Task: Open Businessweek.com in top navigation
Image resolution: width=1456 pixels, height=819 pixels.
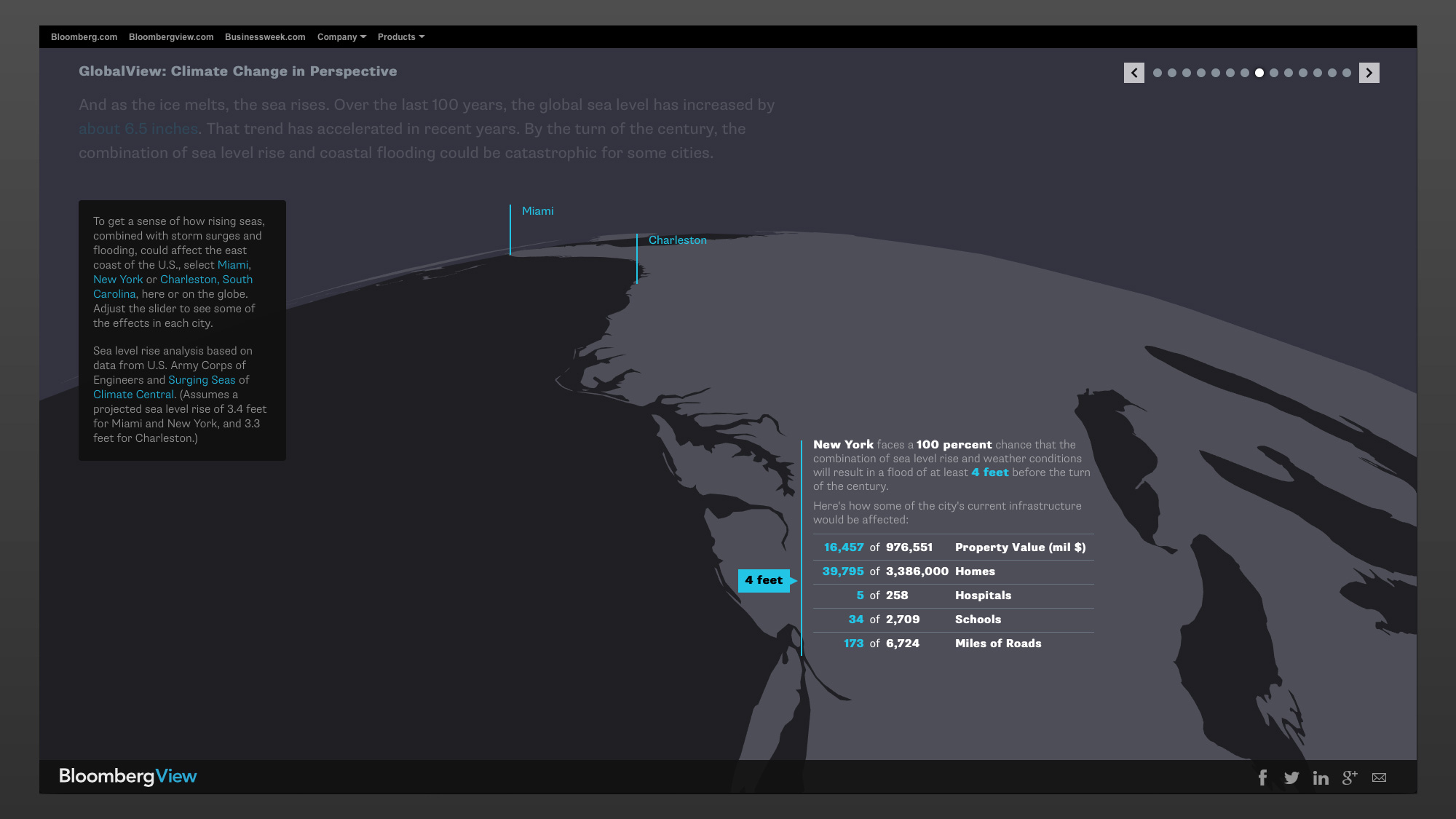Action: [265, 37]
